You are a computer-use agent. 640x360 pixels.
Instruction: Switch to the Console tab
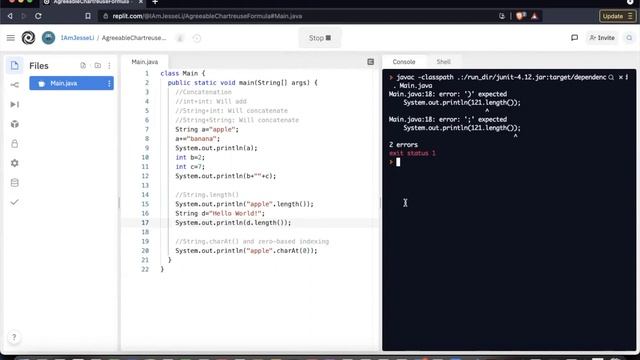404,62
